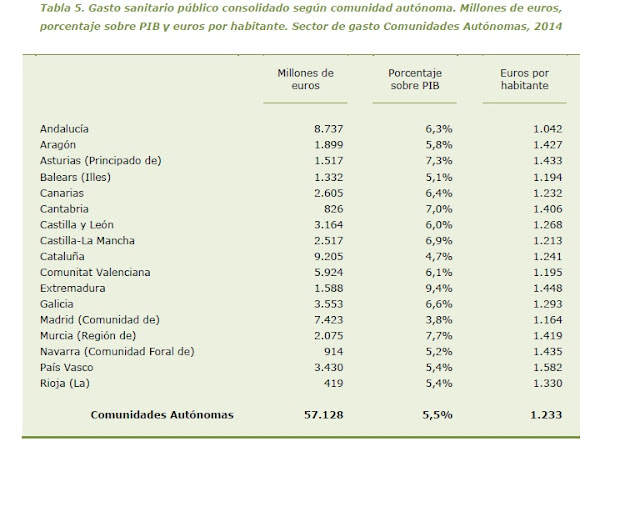Click Asturias' 1.517 million euros value
The width and height of the screenshot is (640, 512).
pos(329,161)
